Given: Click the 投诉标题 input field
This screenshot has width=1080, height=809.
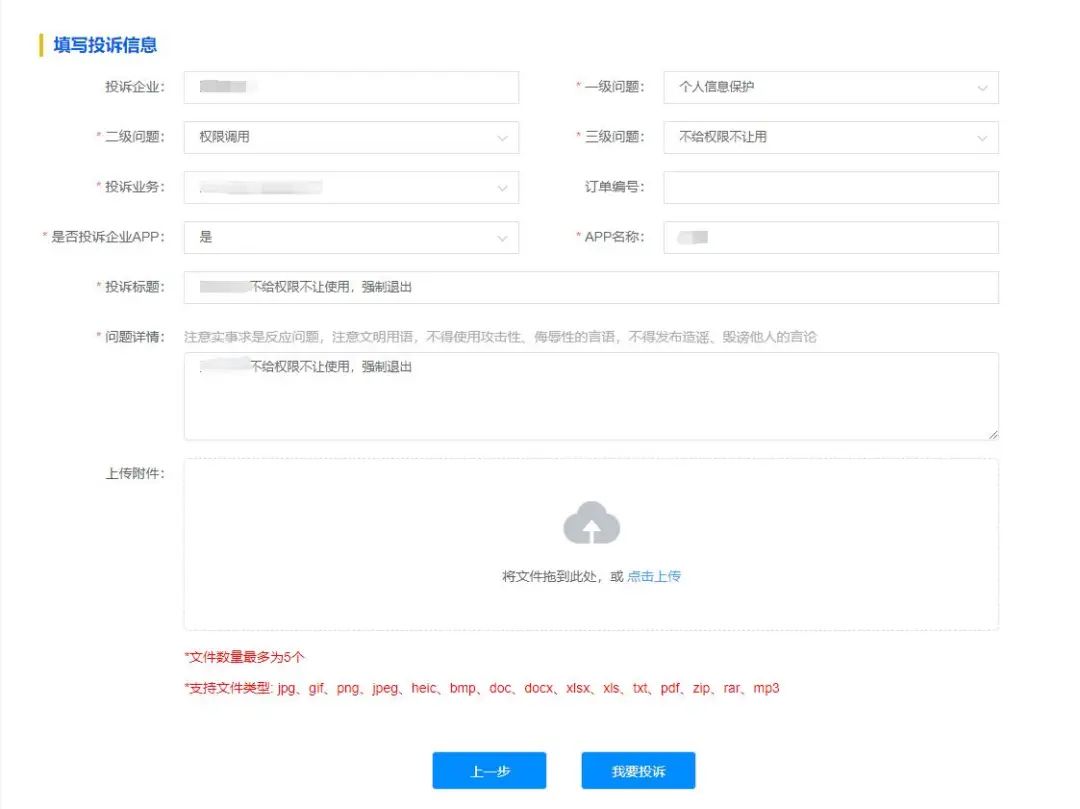Looking at the screenshot, I should [x=591, y=287].
